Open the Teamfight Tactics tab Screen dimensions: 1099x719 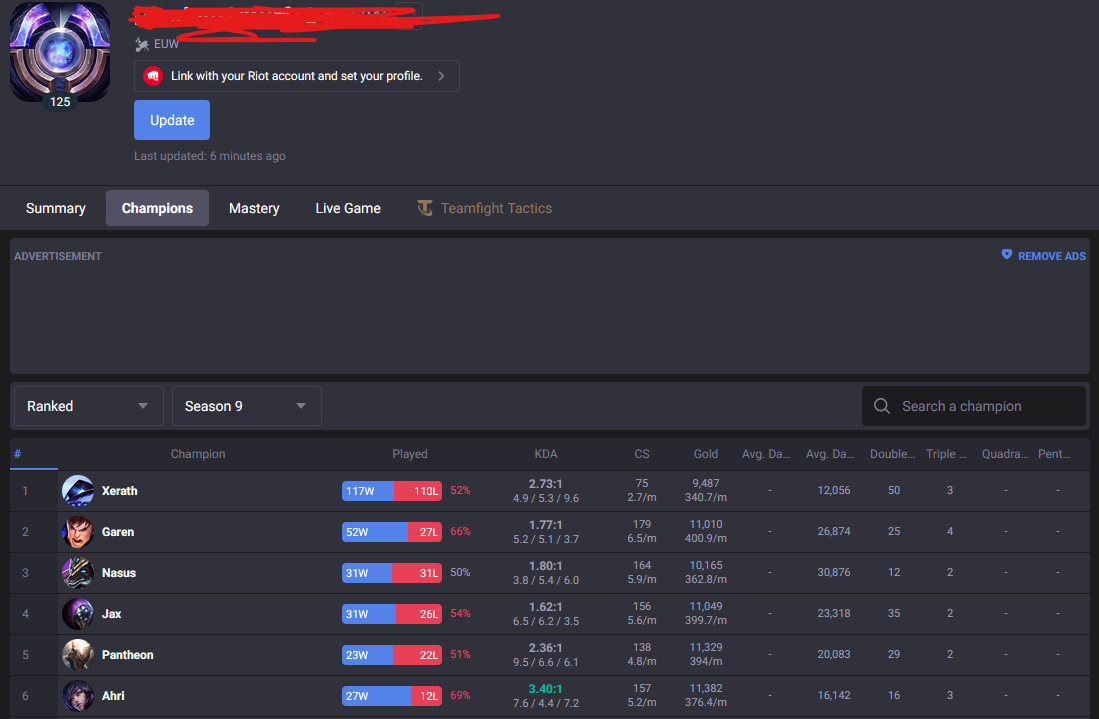tap(485, 208)
